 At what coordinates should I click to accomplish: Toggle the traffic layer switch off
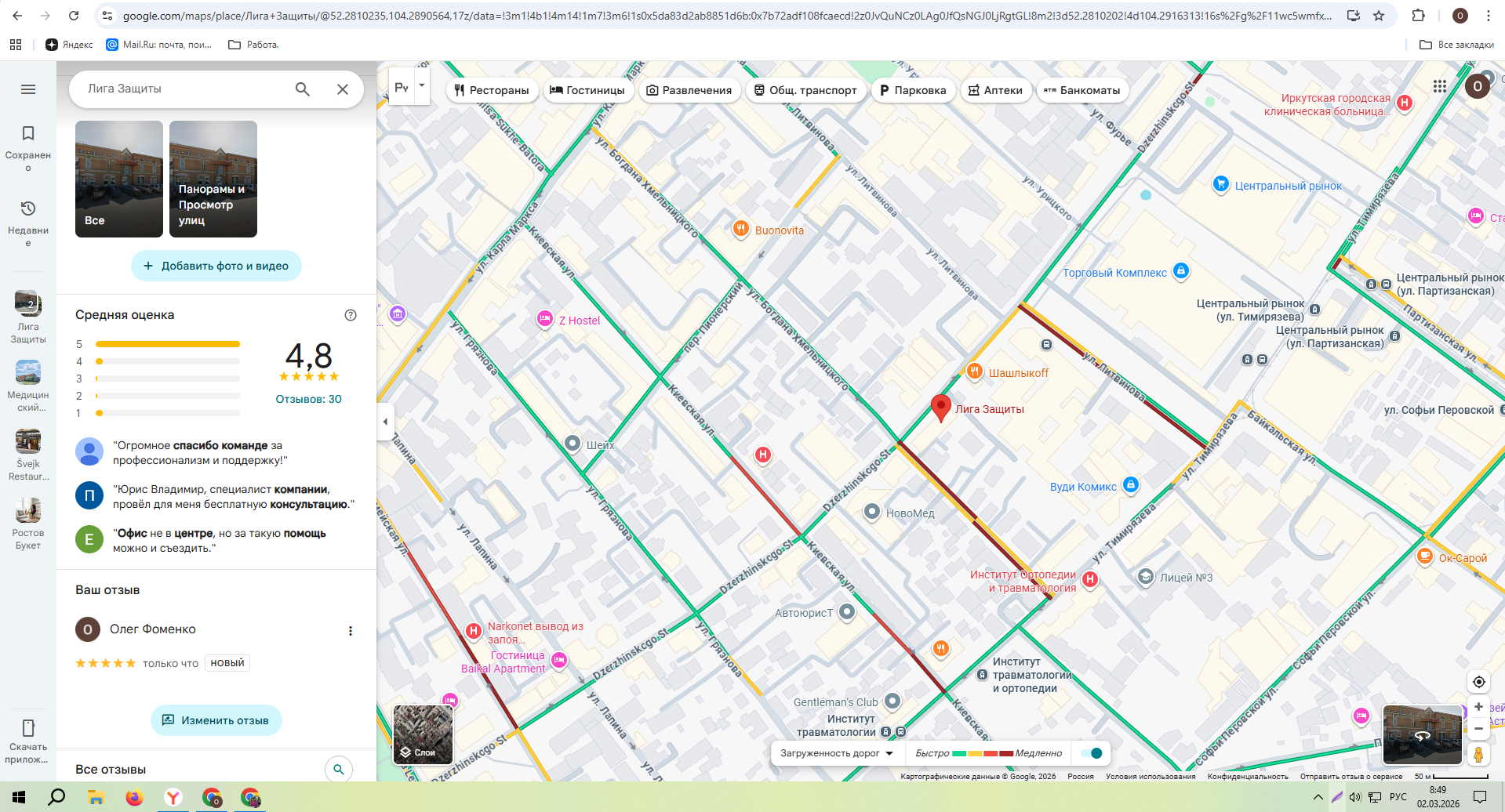tap(1091, 753)
